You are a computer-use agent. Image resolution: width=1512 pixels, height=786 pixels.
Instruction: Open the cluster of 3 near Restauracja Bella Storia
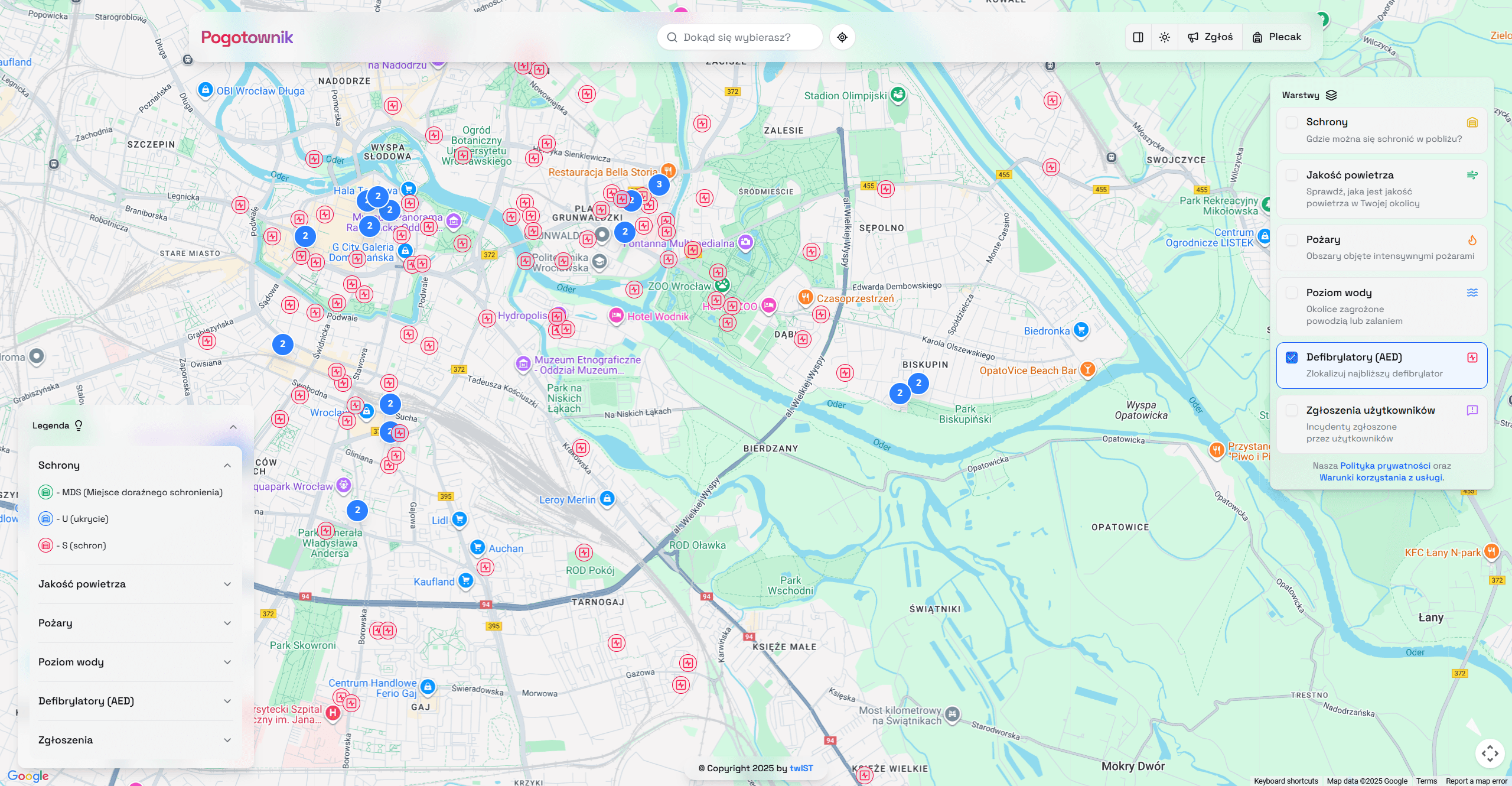pos(659,184)
